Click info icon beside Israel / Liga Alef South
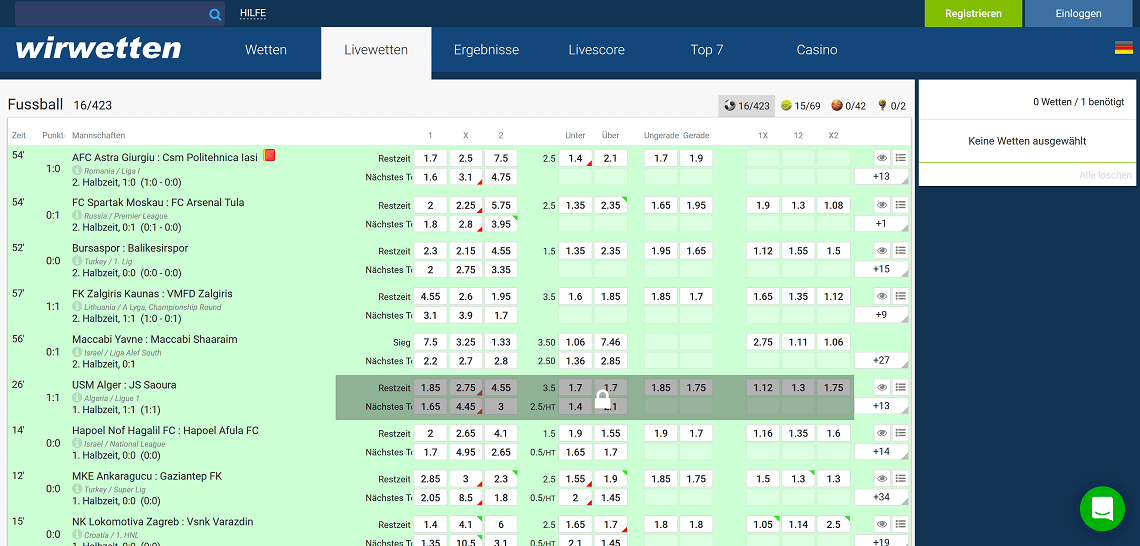This screenshot has width=1140, height=546. coord(77,353)
